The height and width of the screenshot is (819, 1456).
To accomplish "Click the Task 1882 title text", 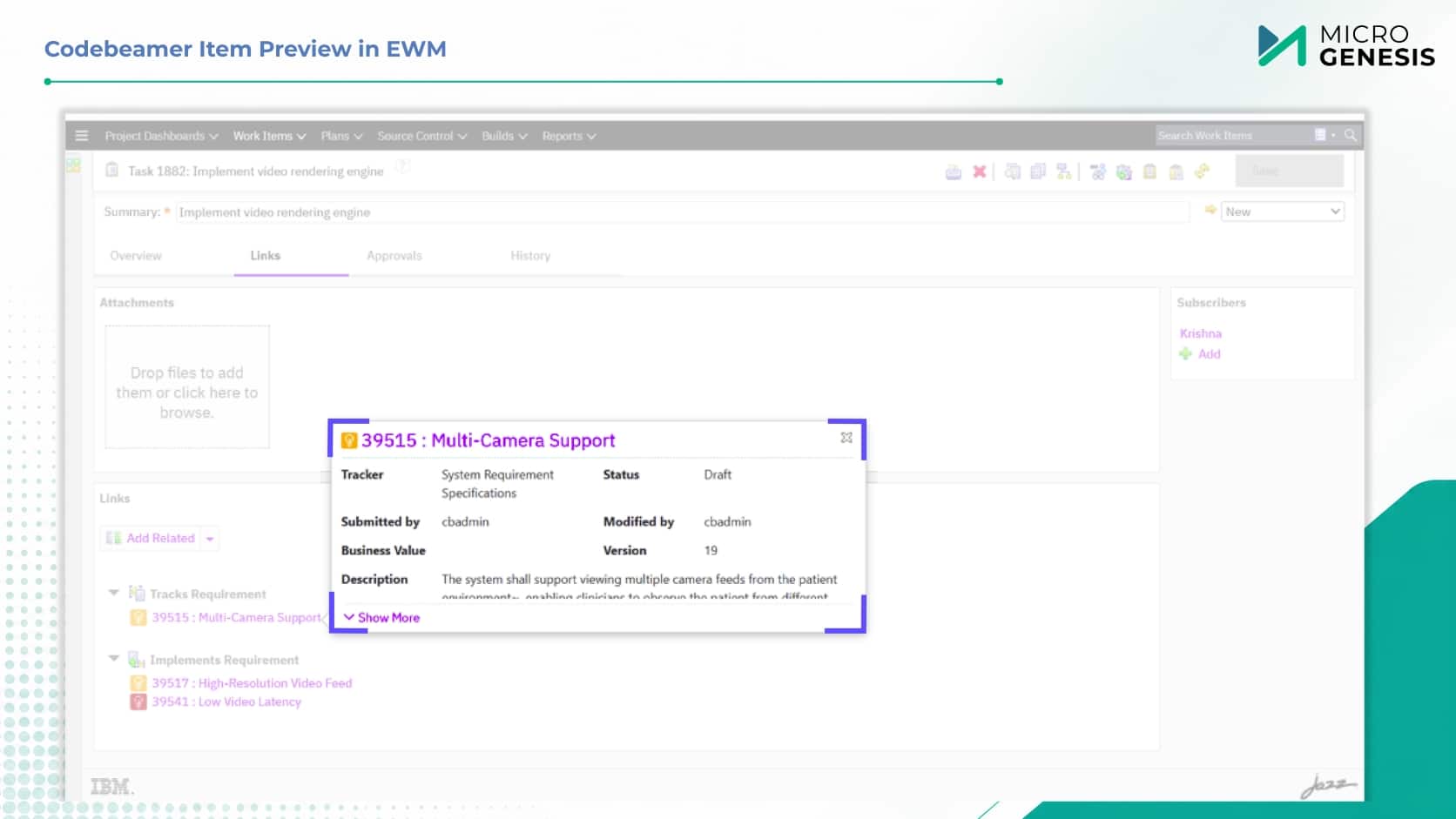I will click(255, 171).
